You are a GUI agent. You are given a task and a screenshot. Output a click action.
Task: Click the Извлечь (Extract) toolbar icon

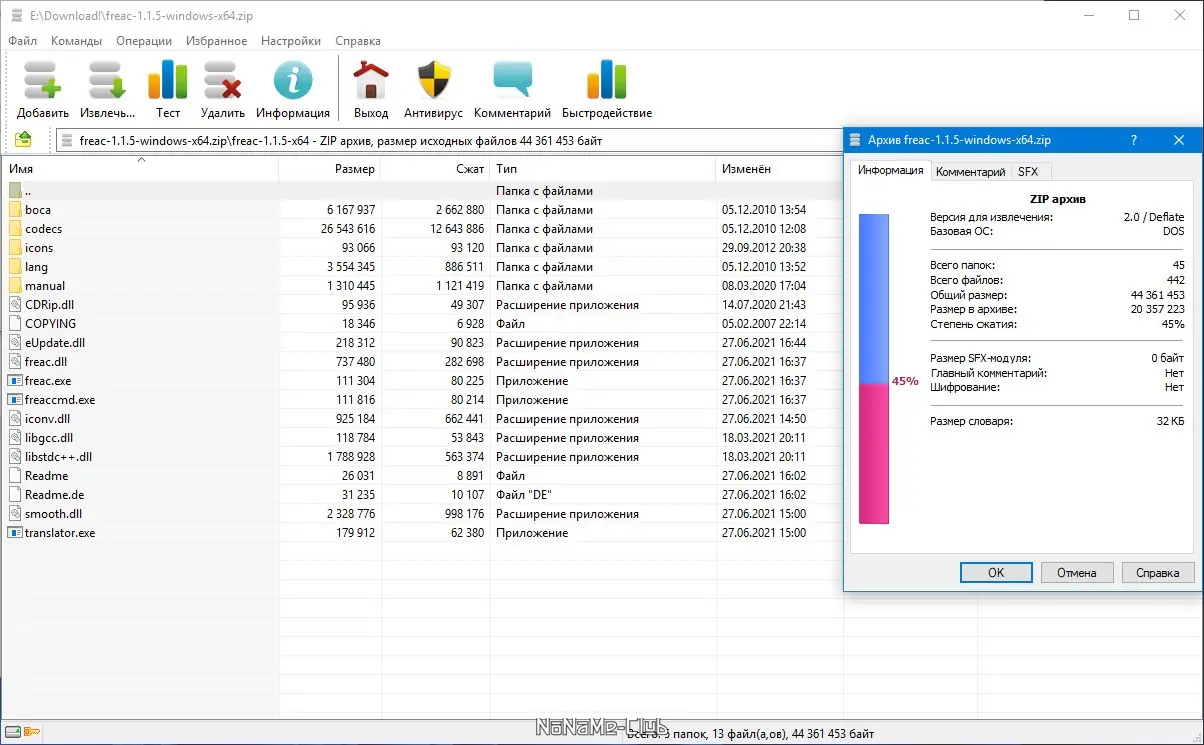[x=107, y=81]
